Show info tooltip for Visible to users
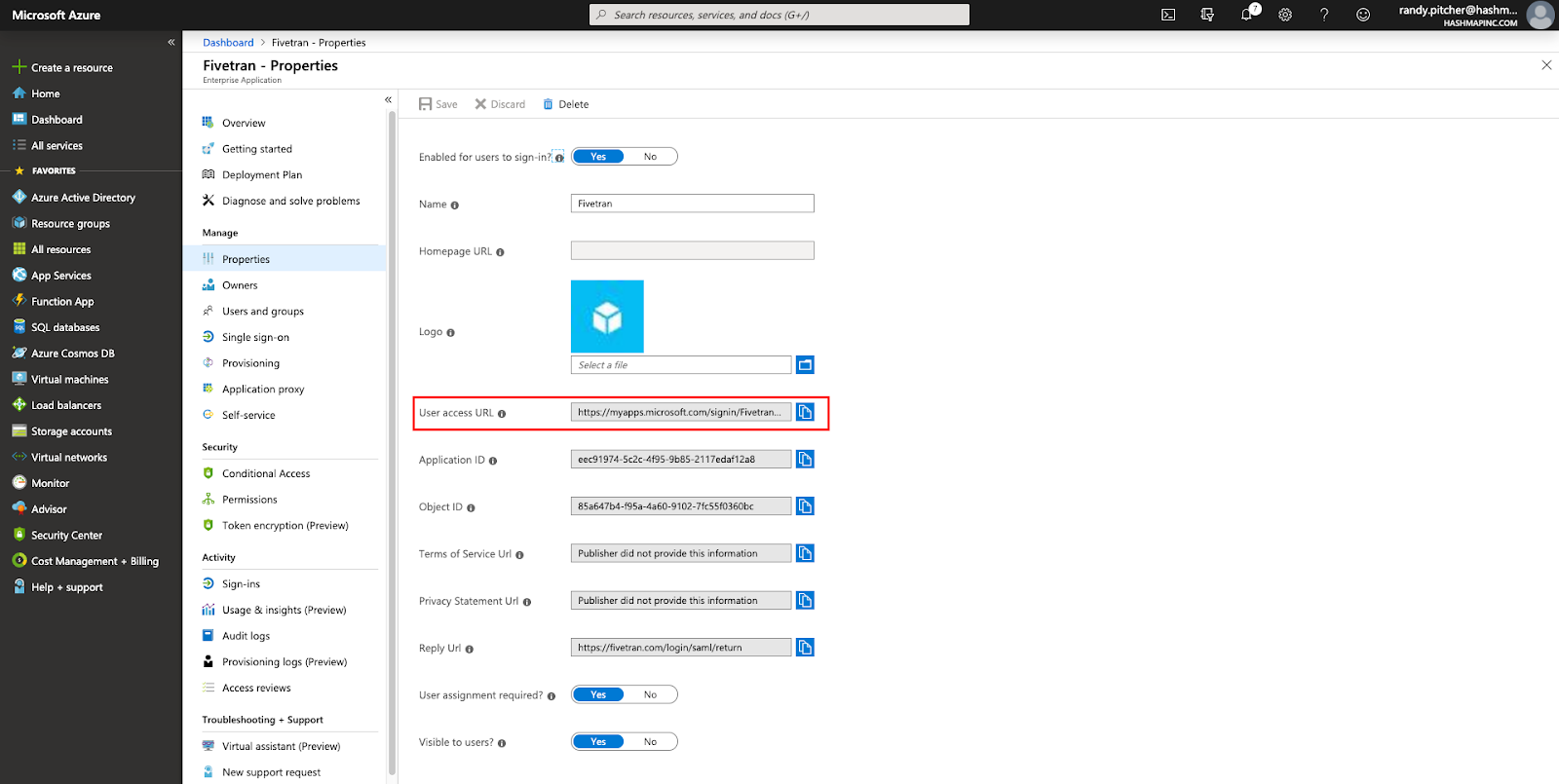 click(502, 743)
